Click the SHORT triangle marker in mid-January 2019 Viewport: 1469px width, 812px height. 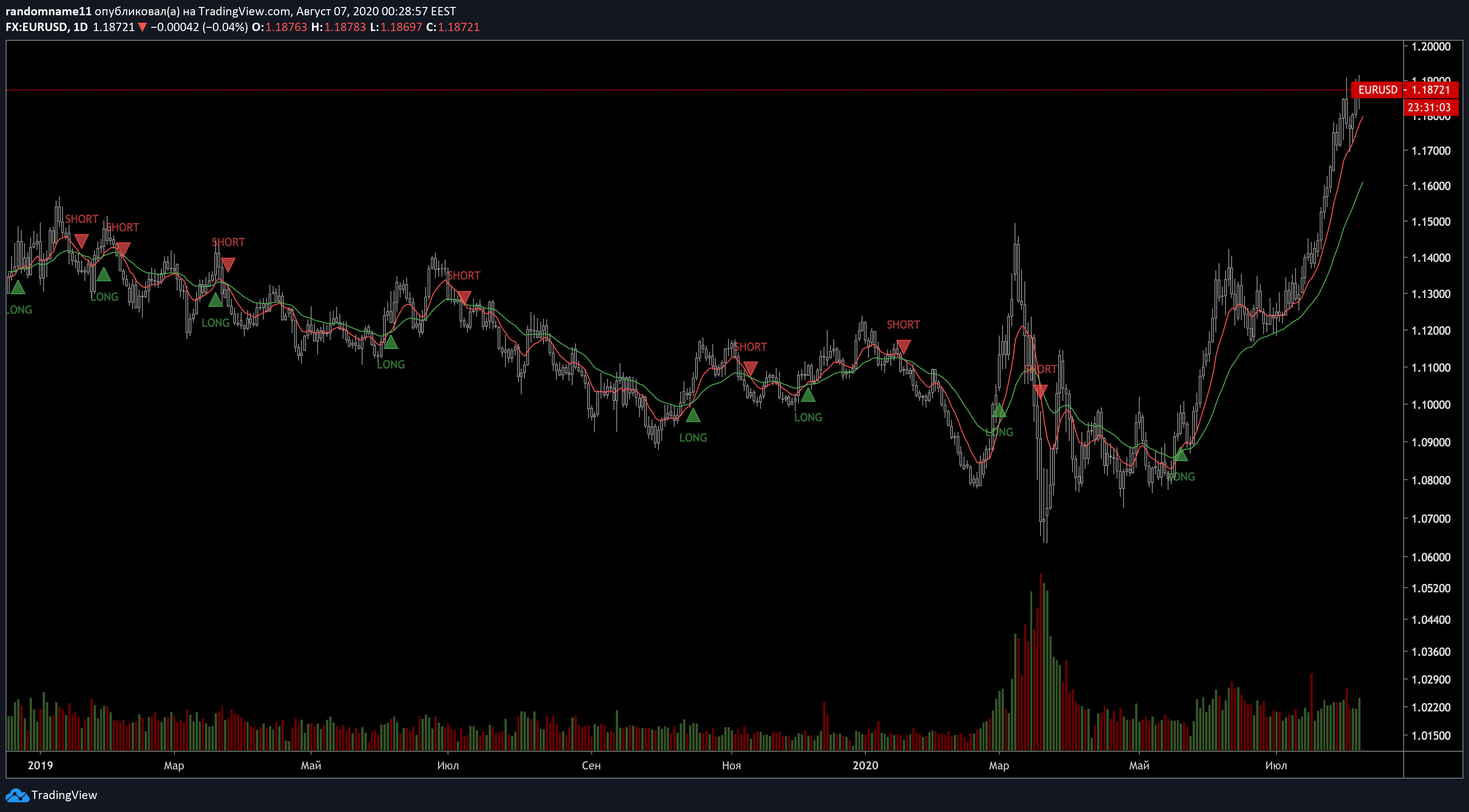[82, 241]
